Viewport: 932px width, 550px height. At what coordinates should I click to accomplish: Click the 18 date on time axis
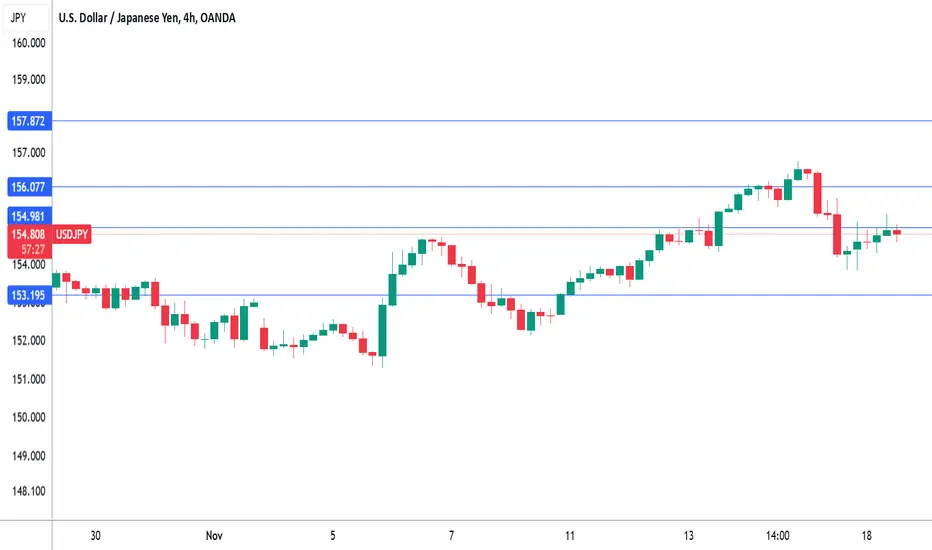tap(867, 536)
